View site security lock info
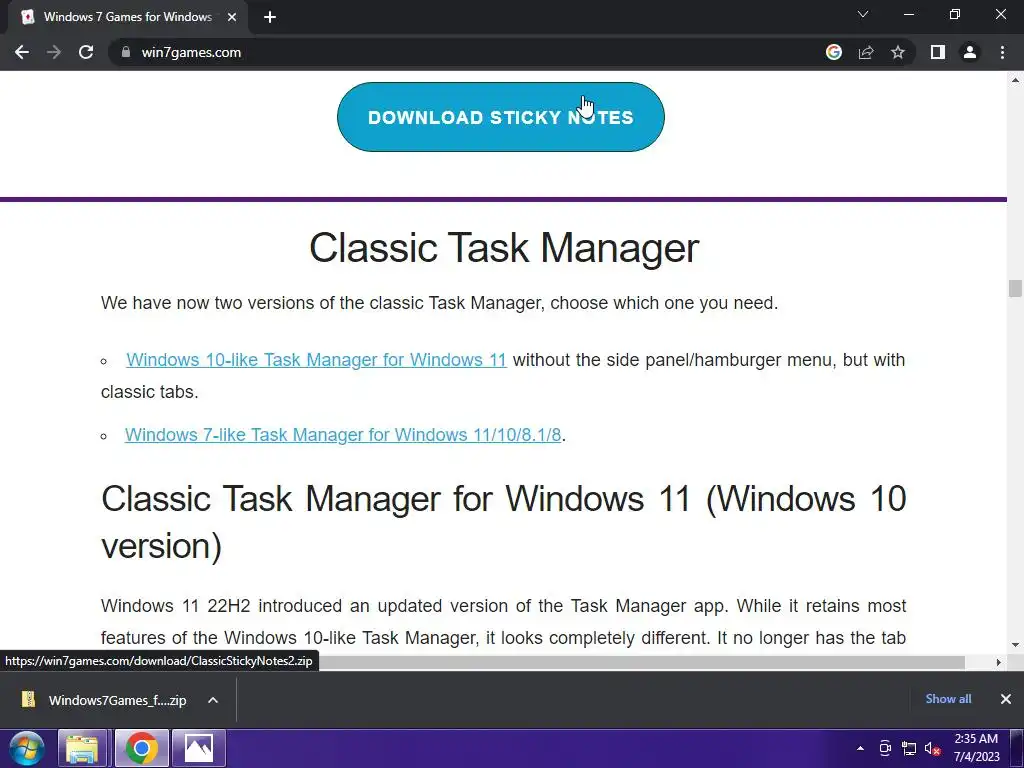1024x768 pixels. [126, 52]
